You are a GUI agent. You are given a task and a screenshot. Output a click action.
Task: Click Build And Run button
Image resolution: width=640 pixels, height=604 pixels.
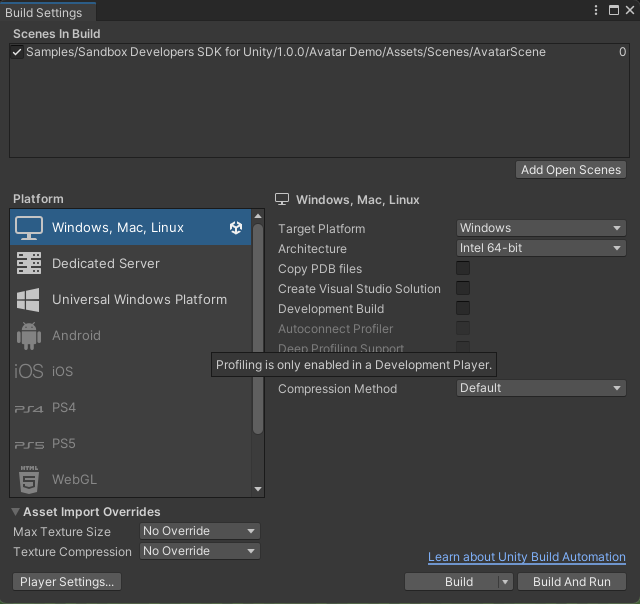click(571, 582)
